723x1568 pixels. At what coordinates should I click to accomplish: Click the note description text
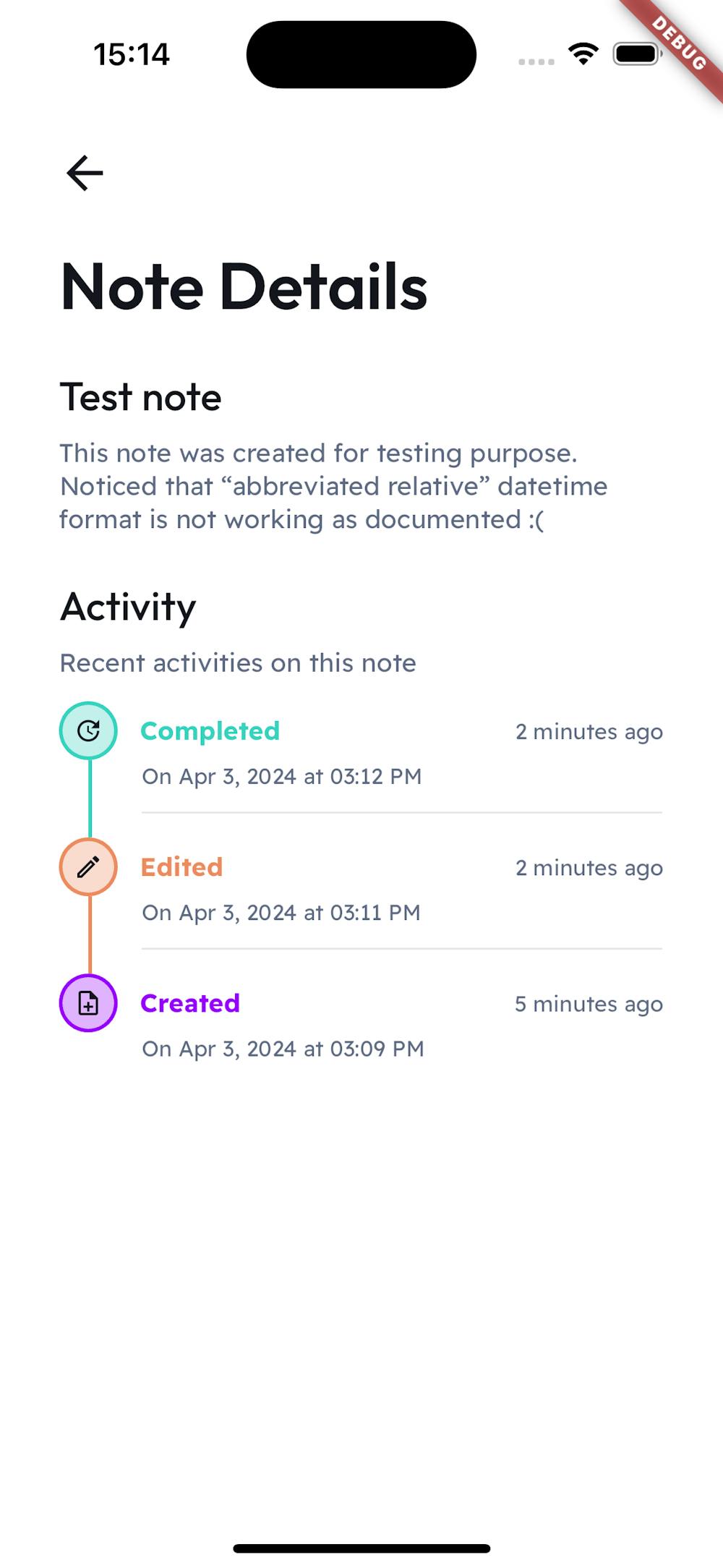coord(333,486)
